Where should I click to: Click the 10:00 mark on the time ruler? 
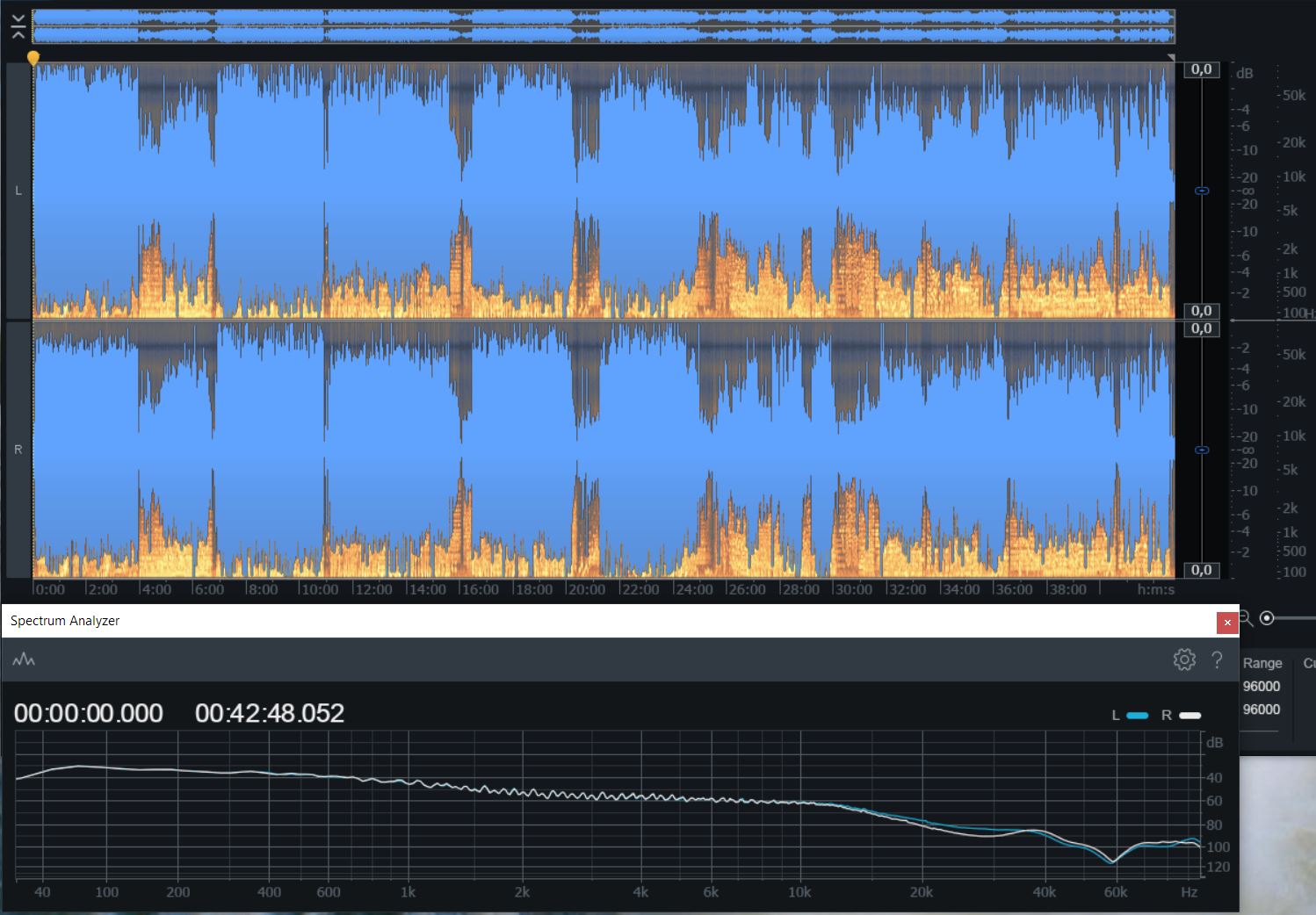click(320, 589)
